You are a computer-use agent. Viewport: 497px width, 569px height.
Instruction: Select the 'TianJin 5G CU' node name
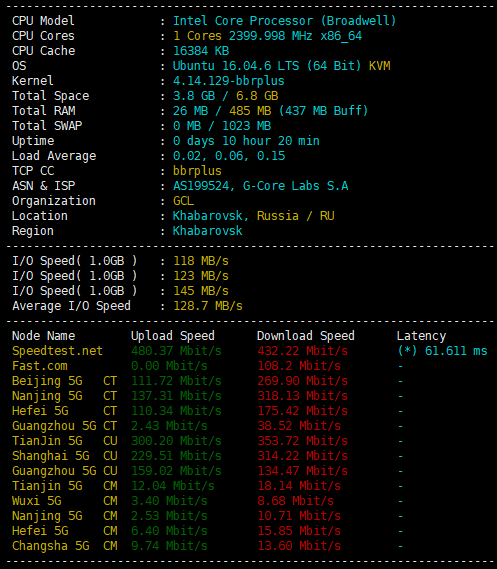pyautogui.click(x=65, y=441)
